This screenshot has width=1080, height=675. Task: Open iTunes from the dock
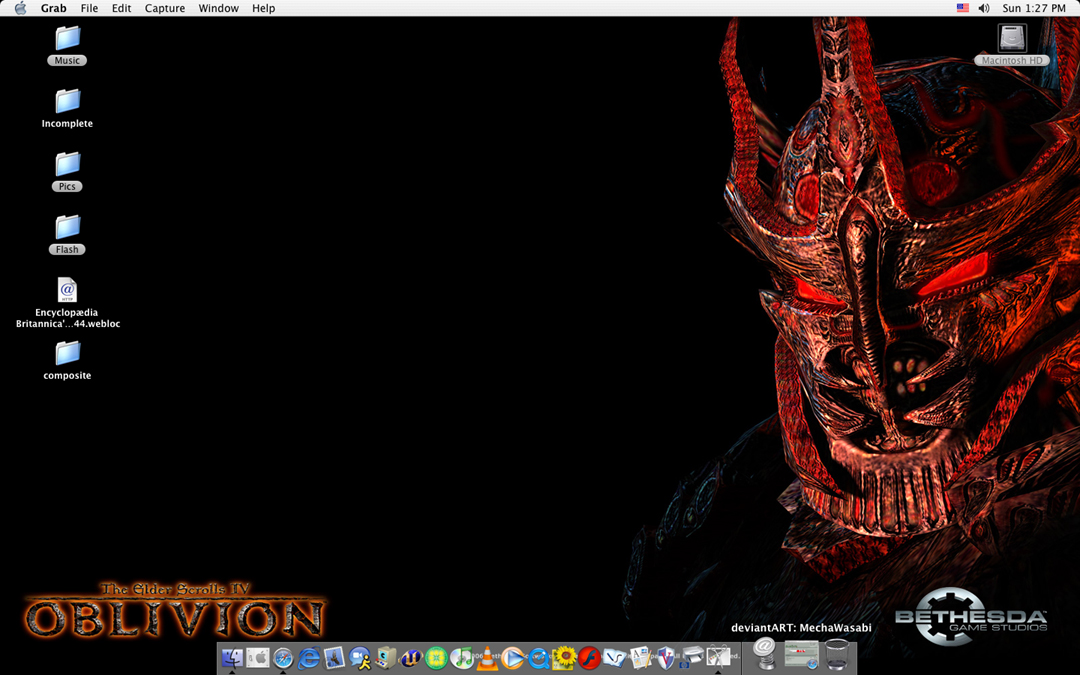(462, 657)
